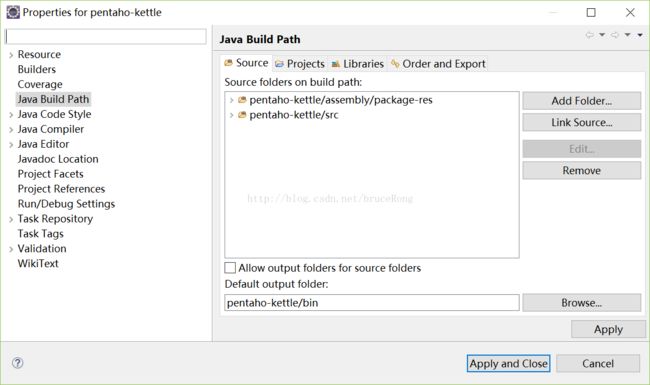The height and width of the screenshot is (385, 650).
Task: Switch to the Libraries tab
Action: [358, 64]
